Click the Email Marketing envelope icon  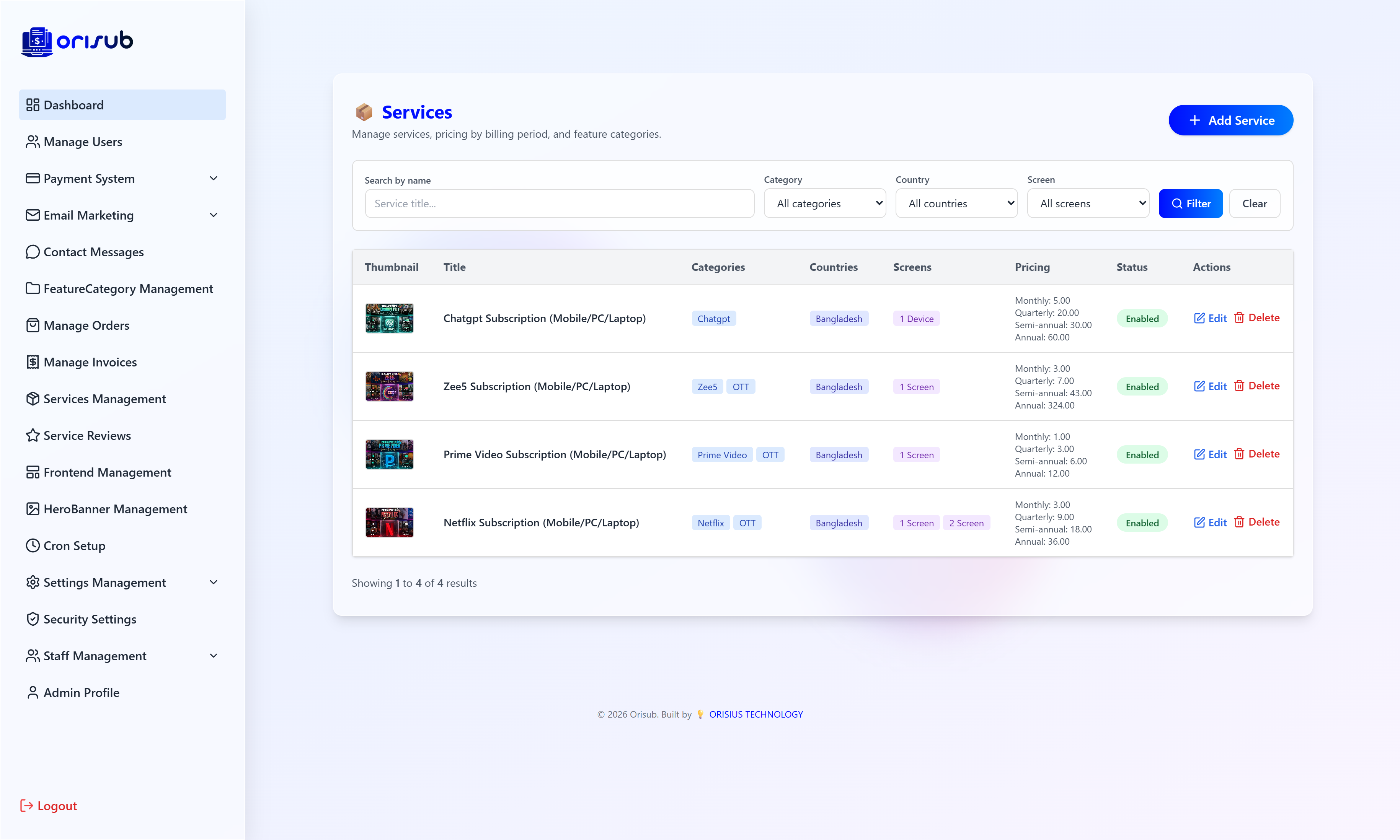point(33,215)
